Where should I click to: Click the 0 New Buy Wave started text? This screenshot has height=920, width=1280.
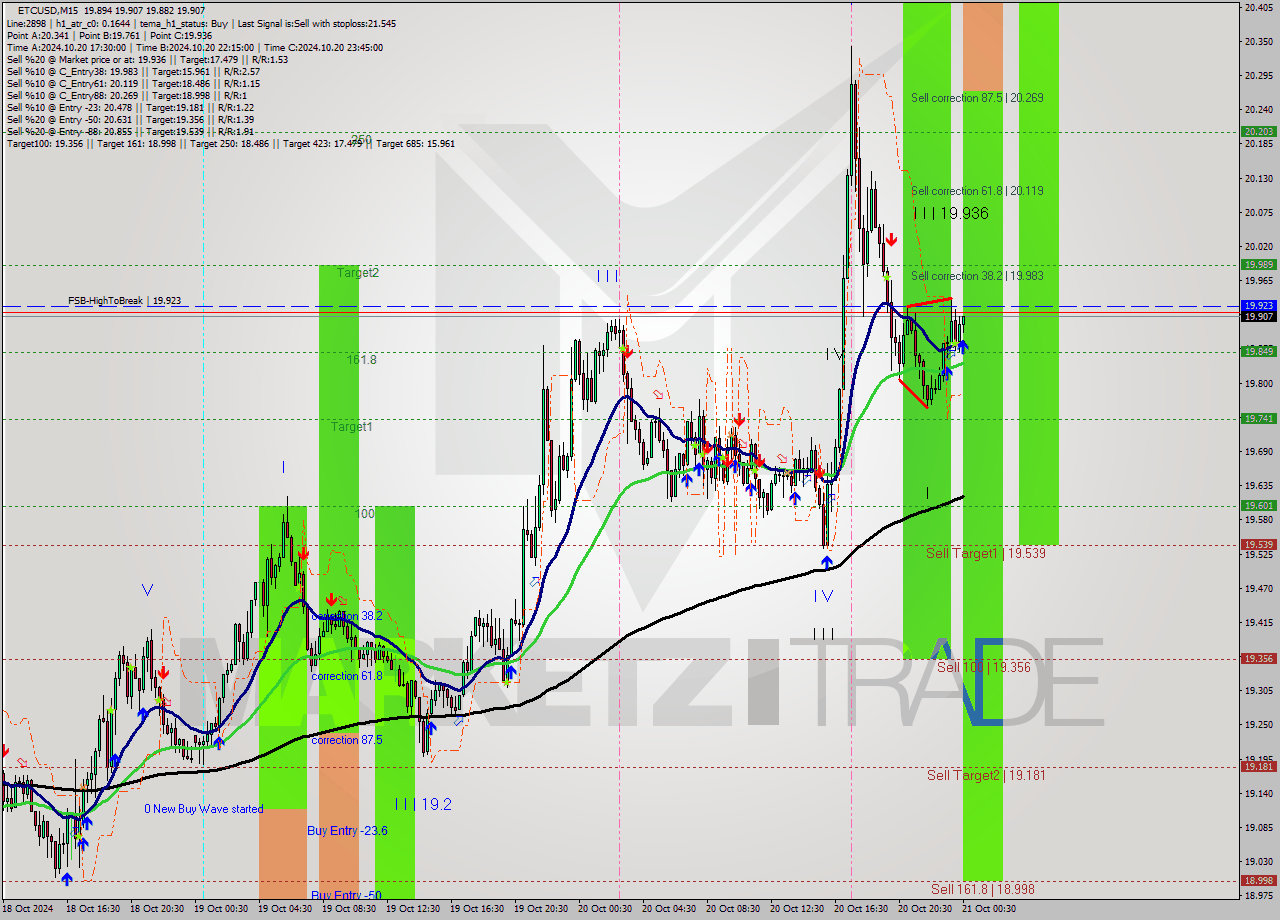pyautogui.click(x=204, y=809)
